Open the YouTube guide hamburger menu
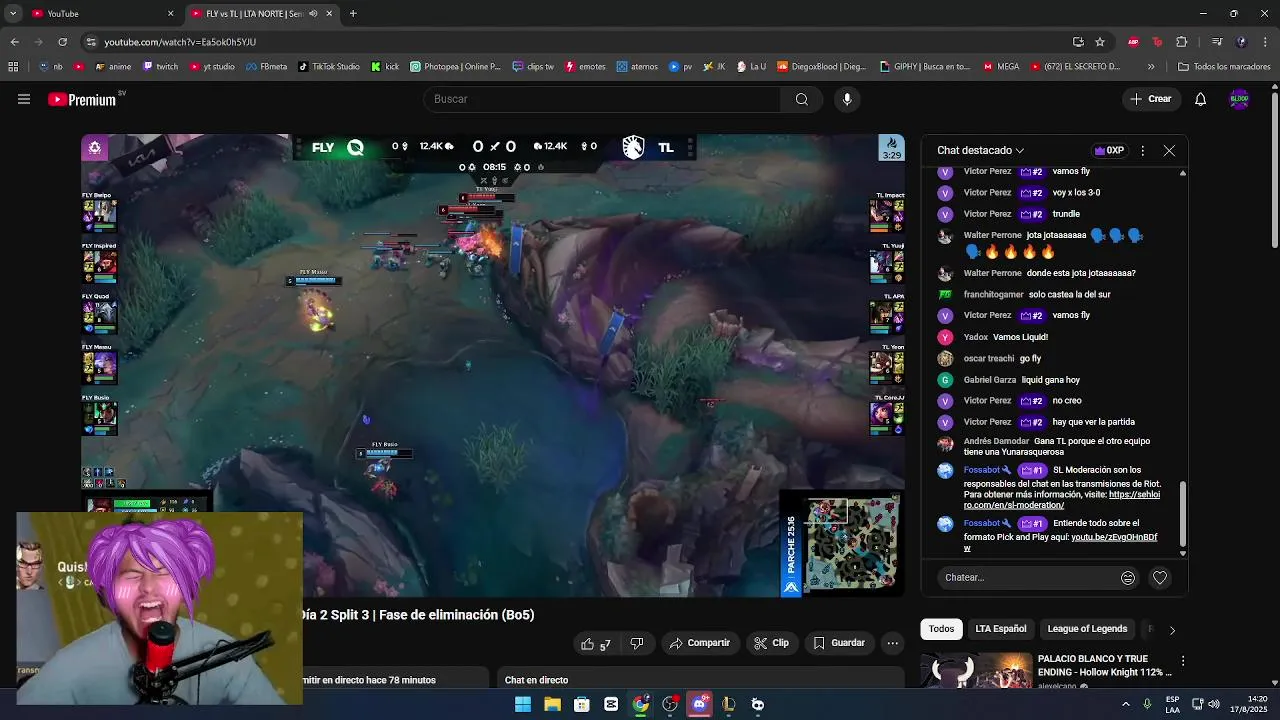Screen dimensions: 1280x720 (x=24, y=99)
